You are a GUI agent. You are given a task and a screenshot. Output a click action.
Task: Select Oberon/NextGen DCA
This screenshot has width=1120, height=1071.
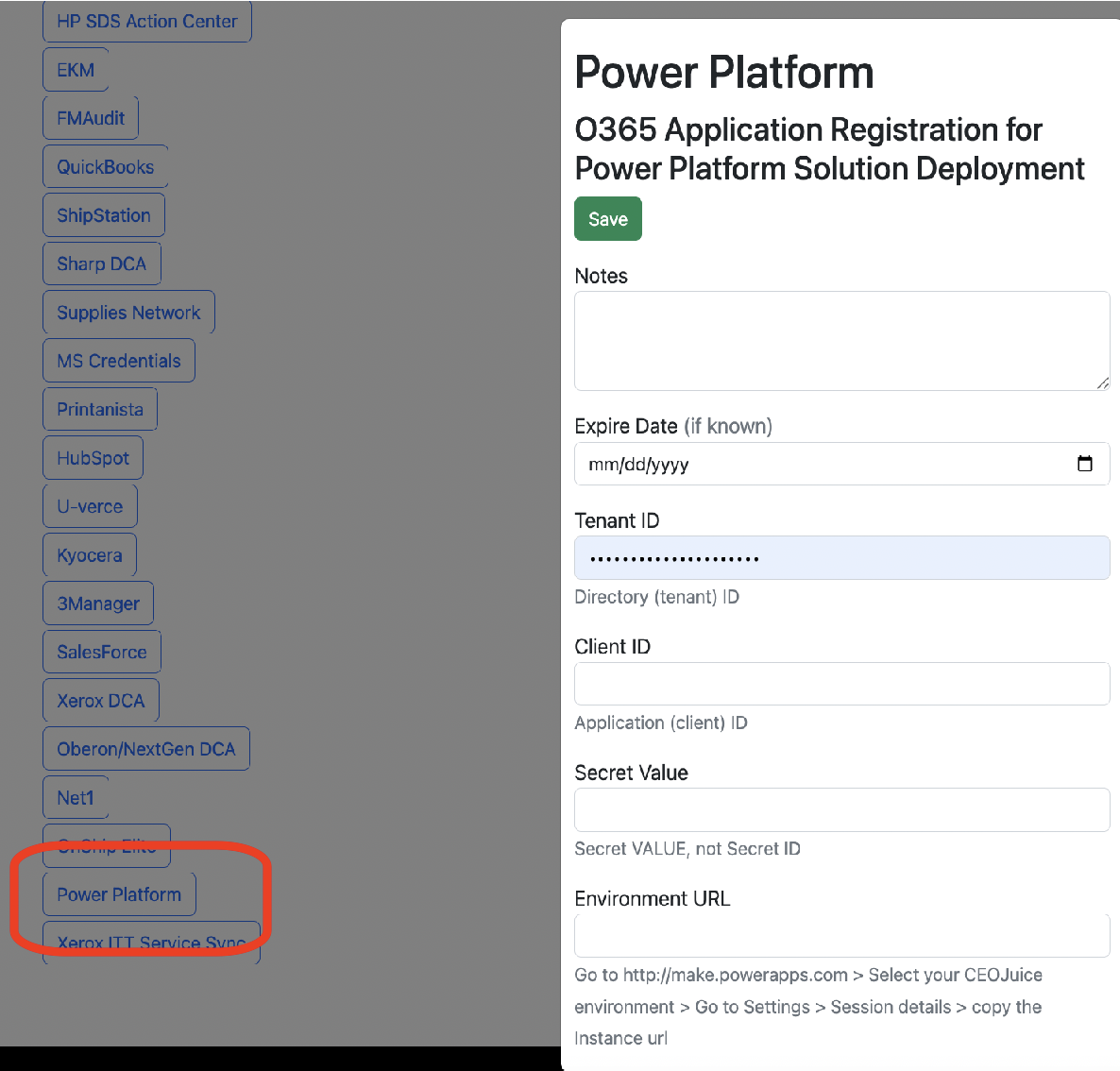coord(146,749)
